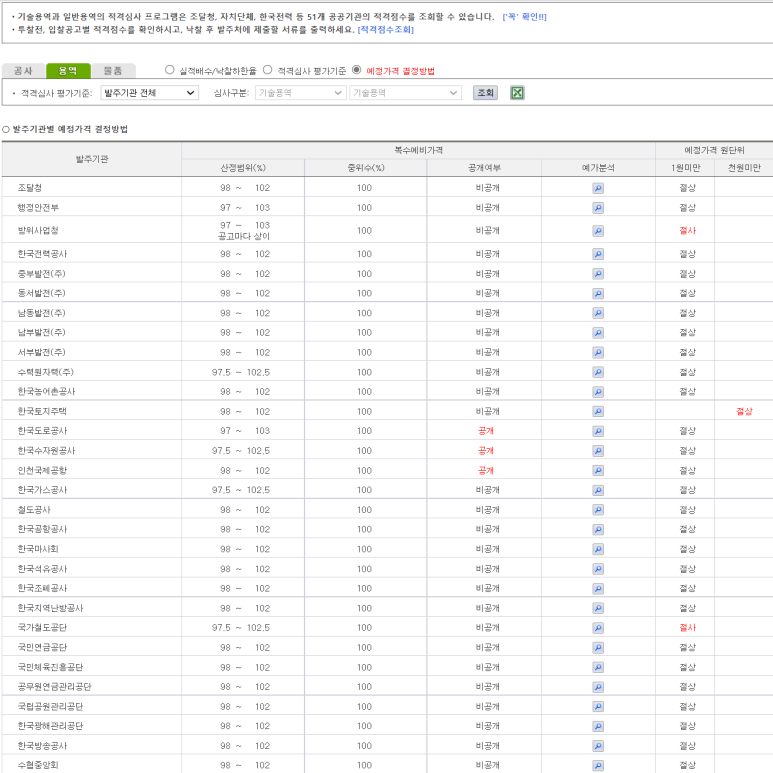Open 예가분석 magnifier for 한국방송공사 row

[598, 746]
